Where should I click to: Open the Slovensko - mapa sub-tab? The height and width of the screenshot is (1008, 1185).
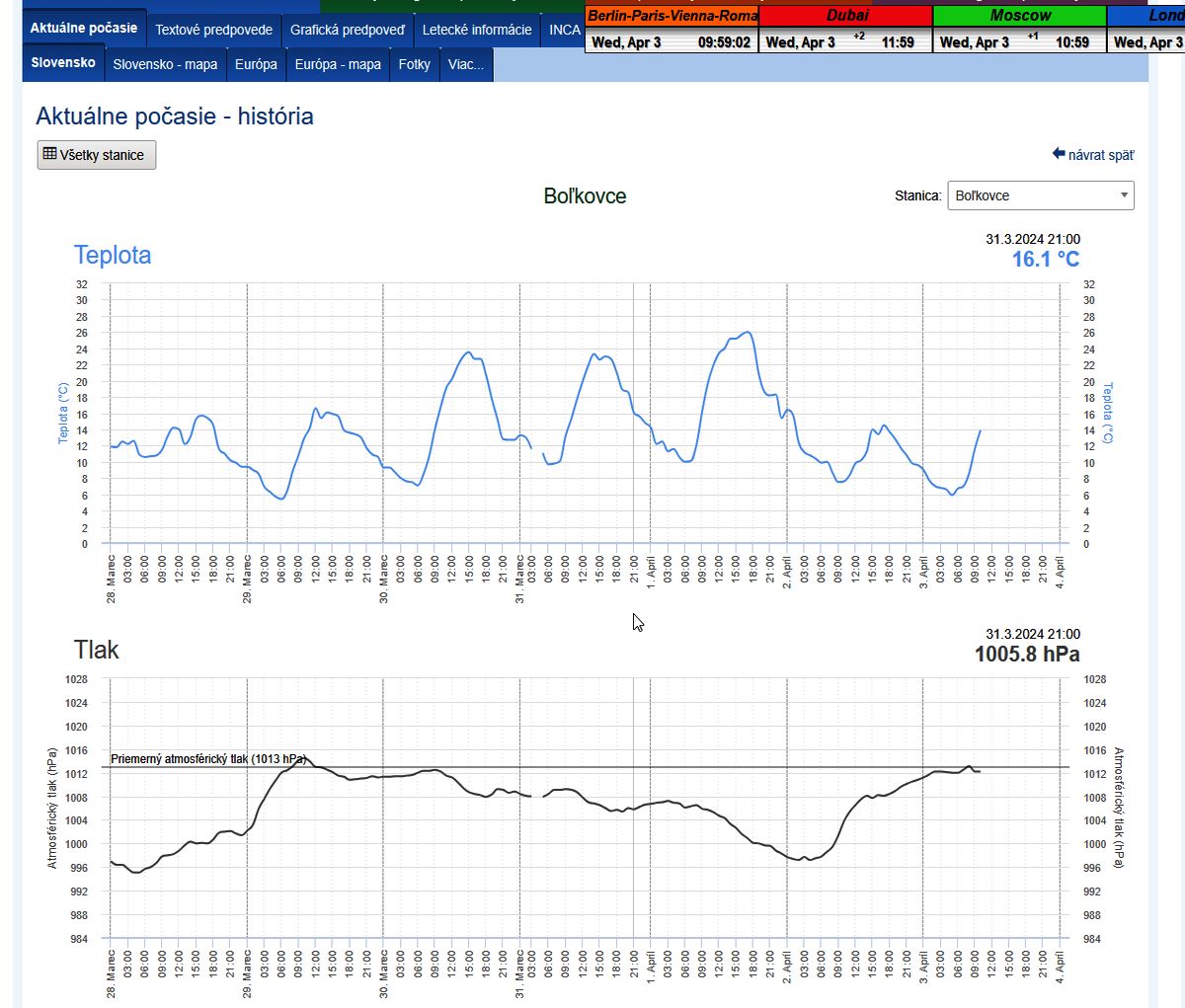tap(165, 64)
